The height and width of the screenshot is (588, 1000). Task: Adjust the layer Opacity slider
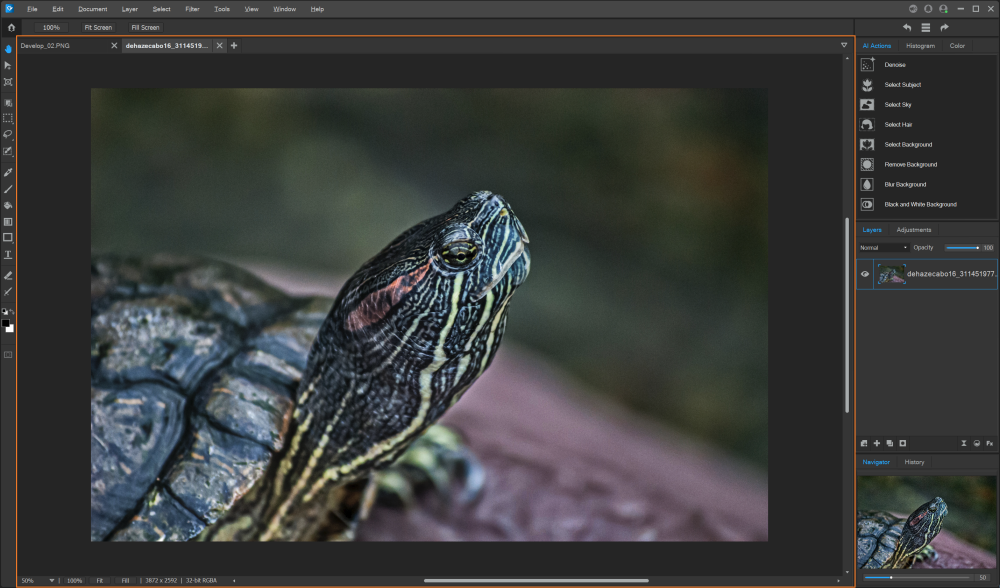point(962,247)
